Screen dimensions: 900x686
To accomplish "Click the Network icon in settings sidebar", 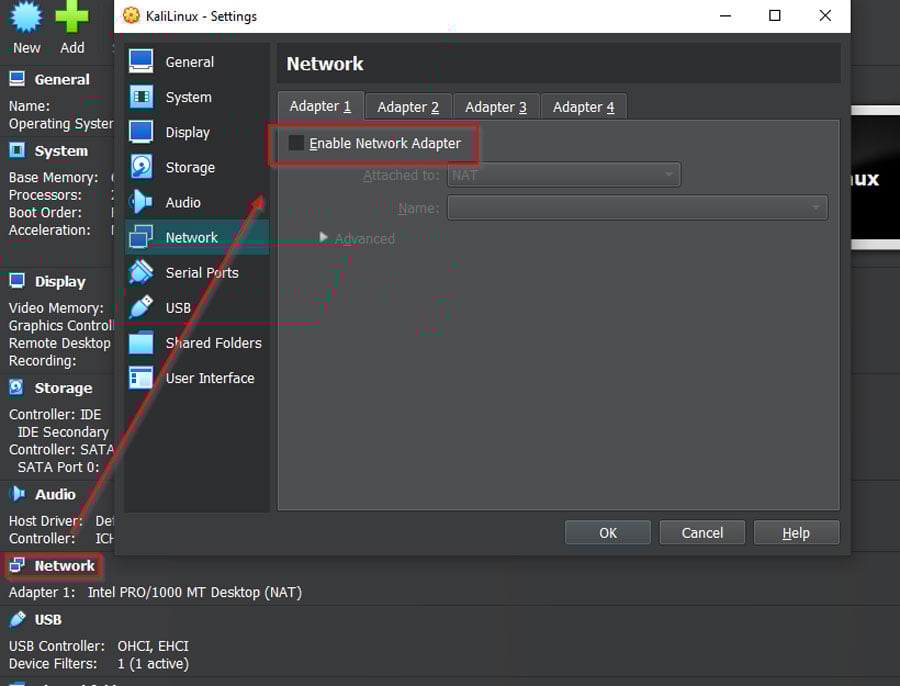I will (x=141, y=237).
